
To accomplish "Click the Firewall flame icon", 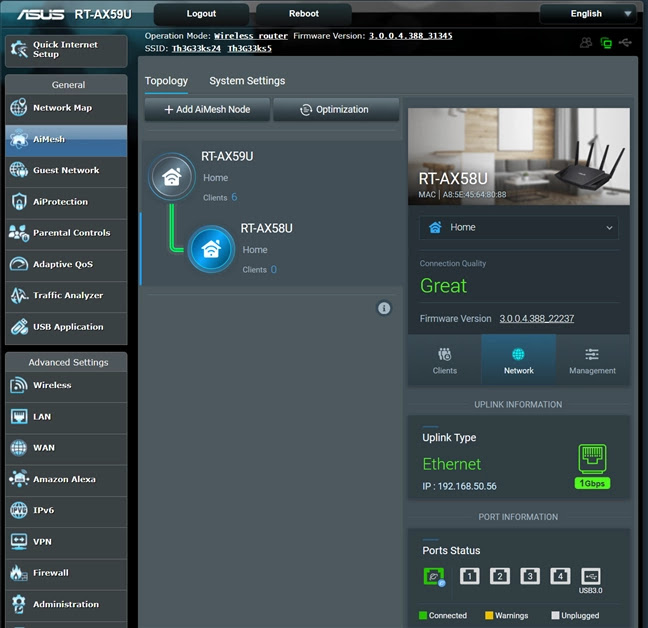I will pos(19,573).
